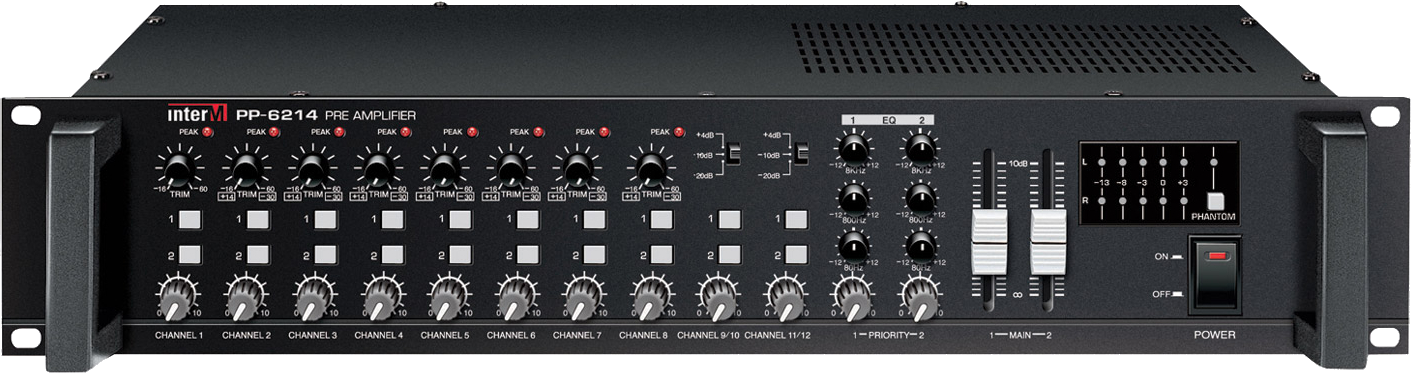
Task: Toggle priority 2 button on Channel 5
Action: point(459,255)
